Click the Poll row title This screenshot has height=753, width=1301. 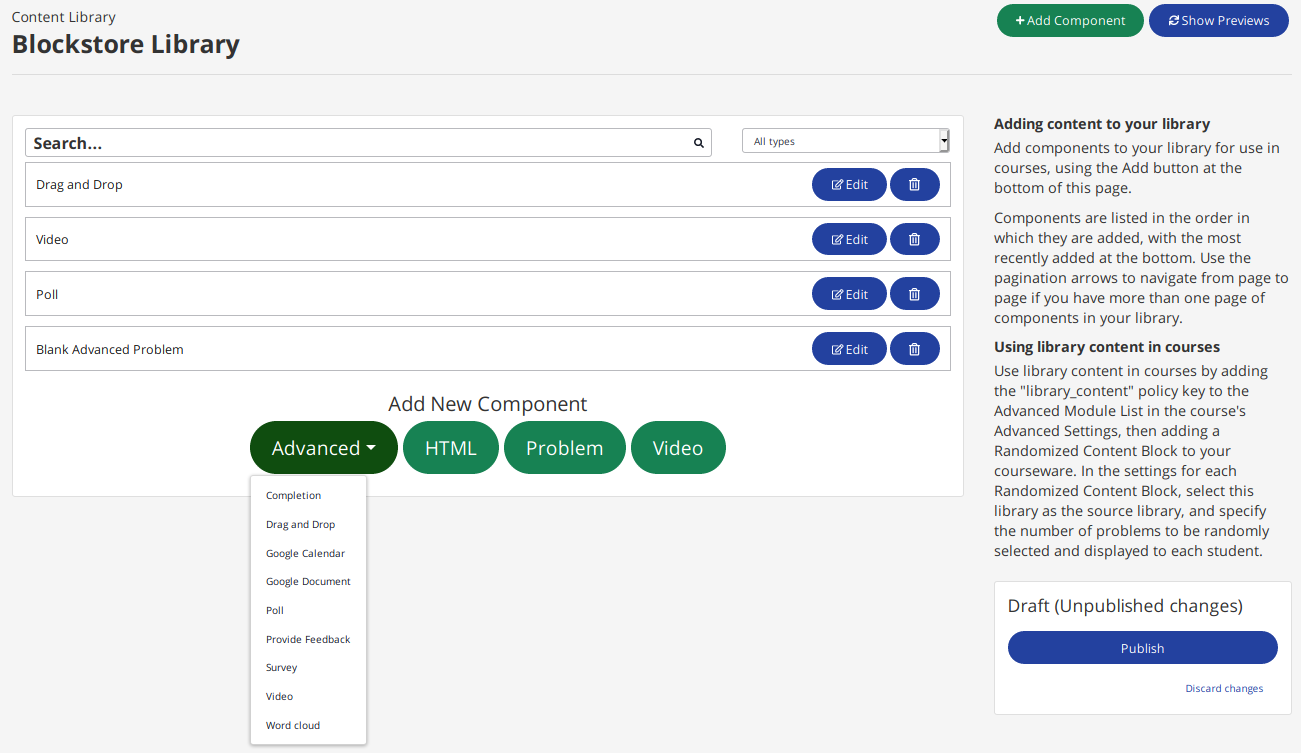click(x=47, y=294)
